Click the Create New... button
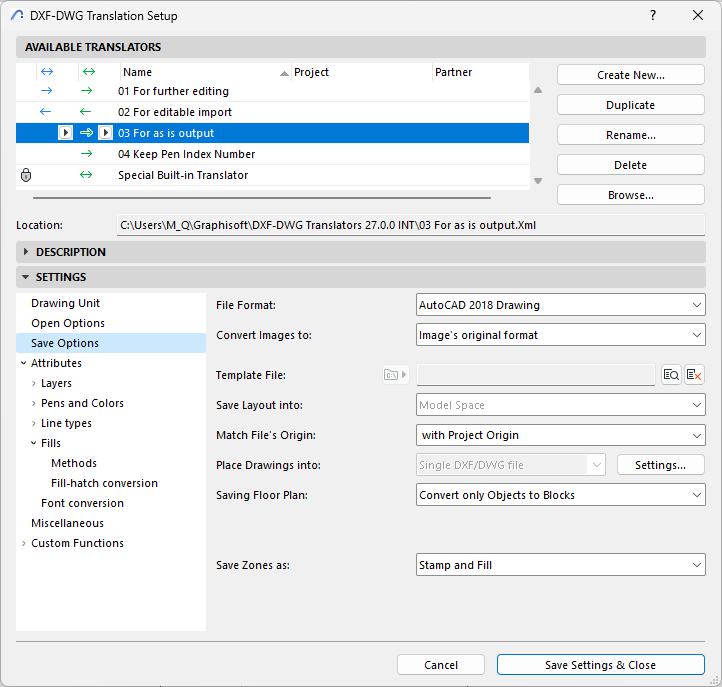722x687 pixels. coord(630,75)
